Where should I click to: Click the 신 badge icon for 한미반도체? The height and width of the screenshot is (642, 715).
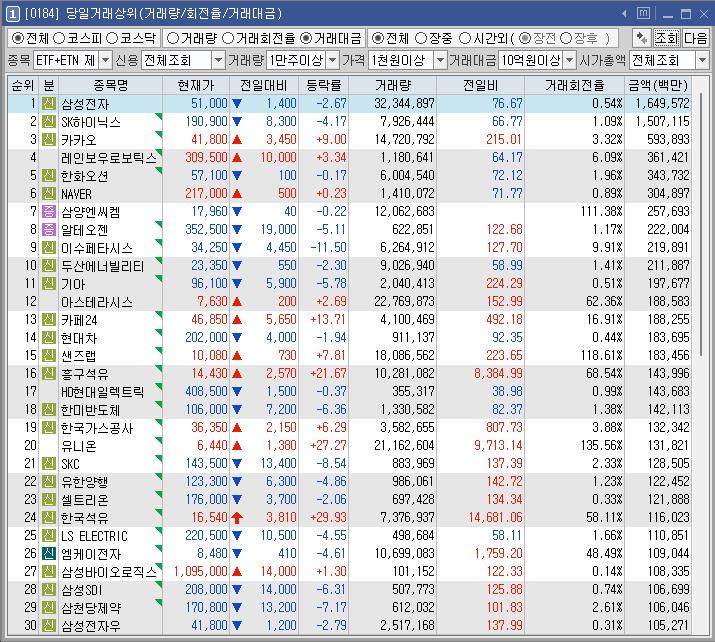click(49, 409)
